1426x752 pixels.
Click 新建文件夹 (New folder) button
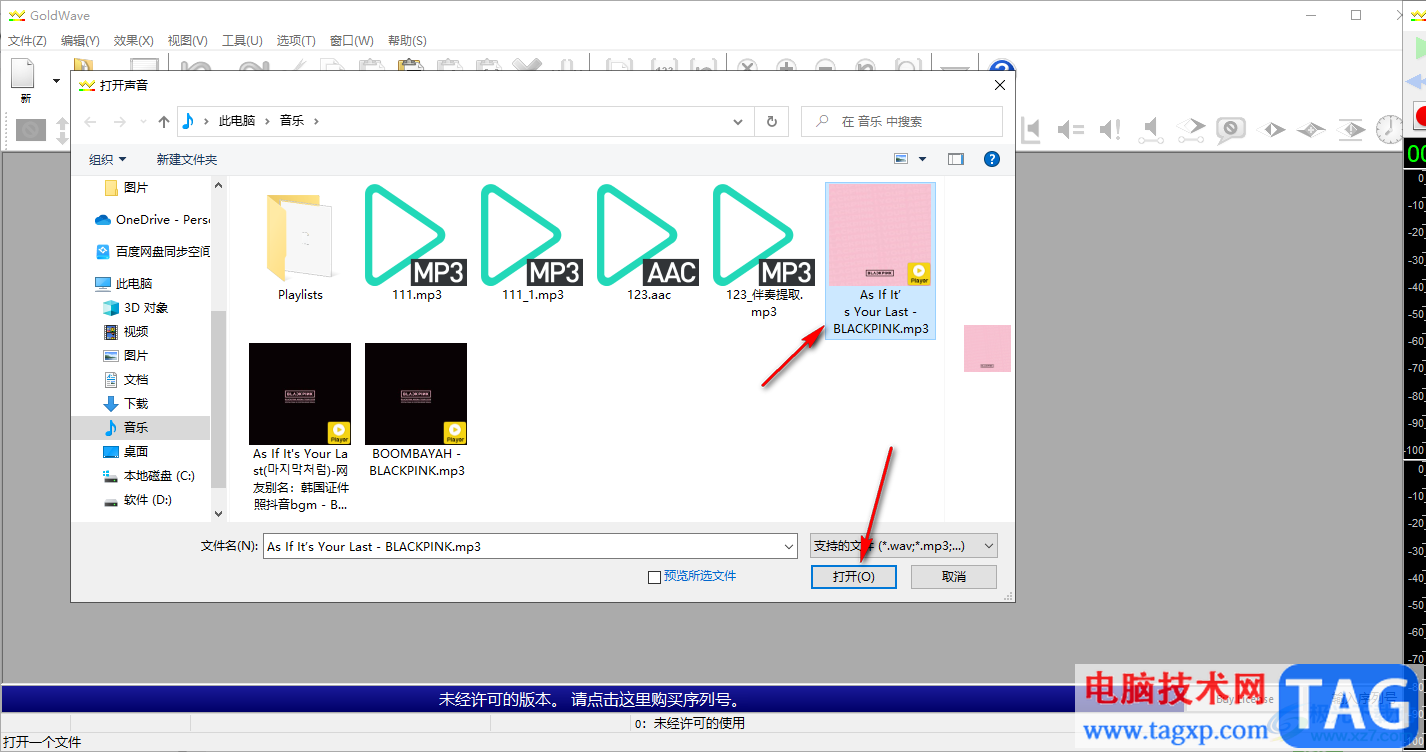coord(187,159)
